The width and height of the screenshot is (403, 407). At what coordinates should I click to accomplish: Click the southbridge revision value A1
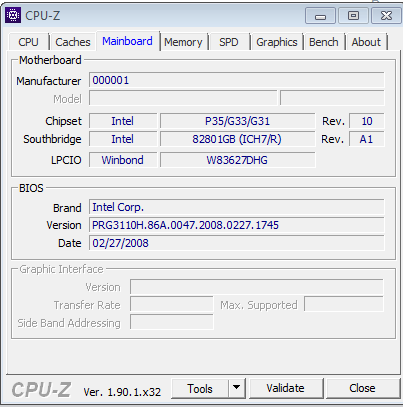point(367,139)
